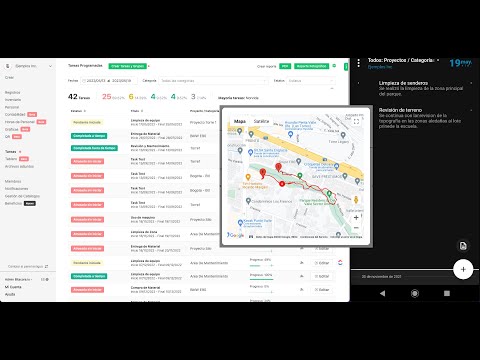The width and height of the screenshot is (480, 360).
Task: Open Contabilidad in the sidebar
Action: (x=15, y=114)
